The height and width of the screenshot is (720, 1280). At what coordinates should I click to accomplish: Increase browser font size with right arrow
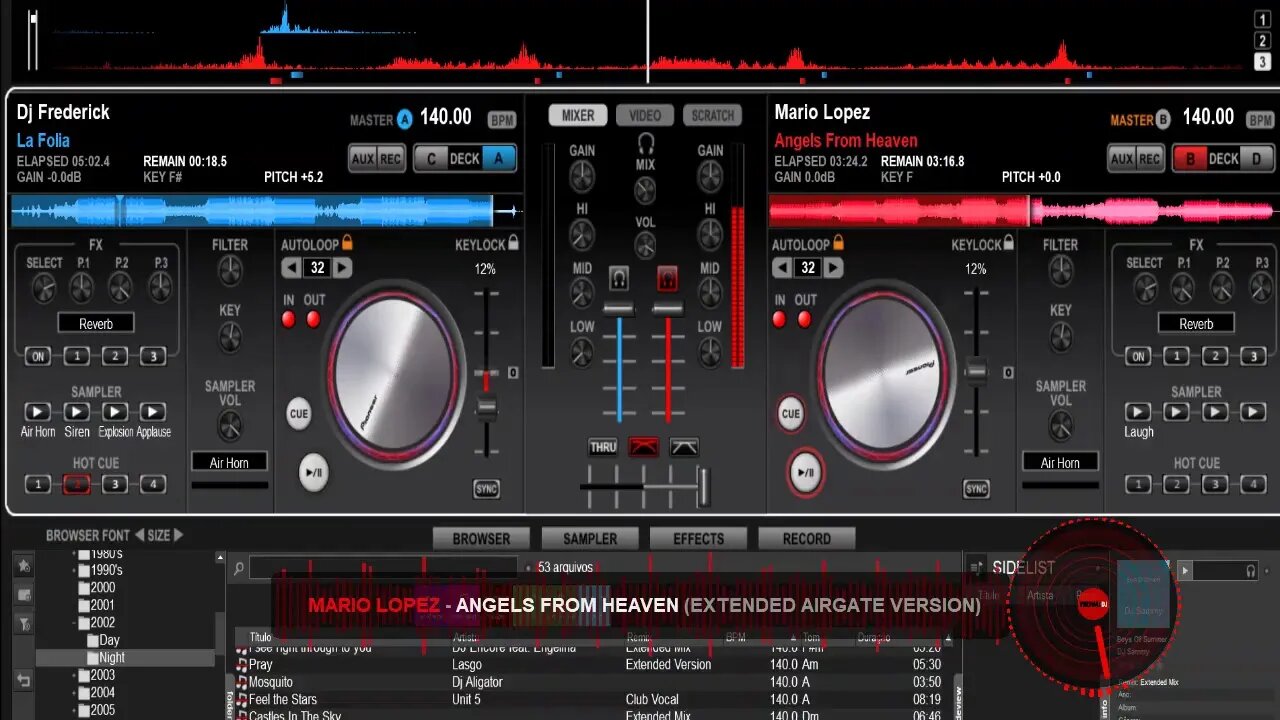pos(178,535)
